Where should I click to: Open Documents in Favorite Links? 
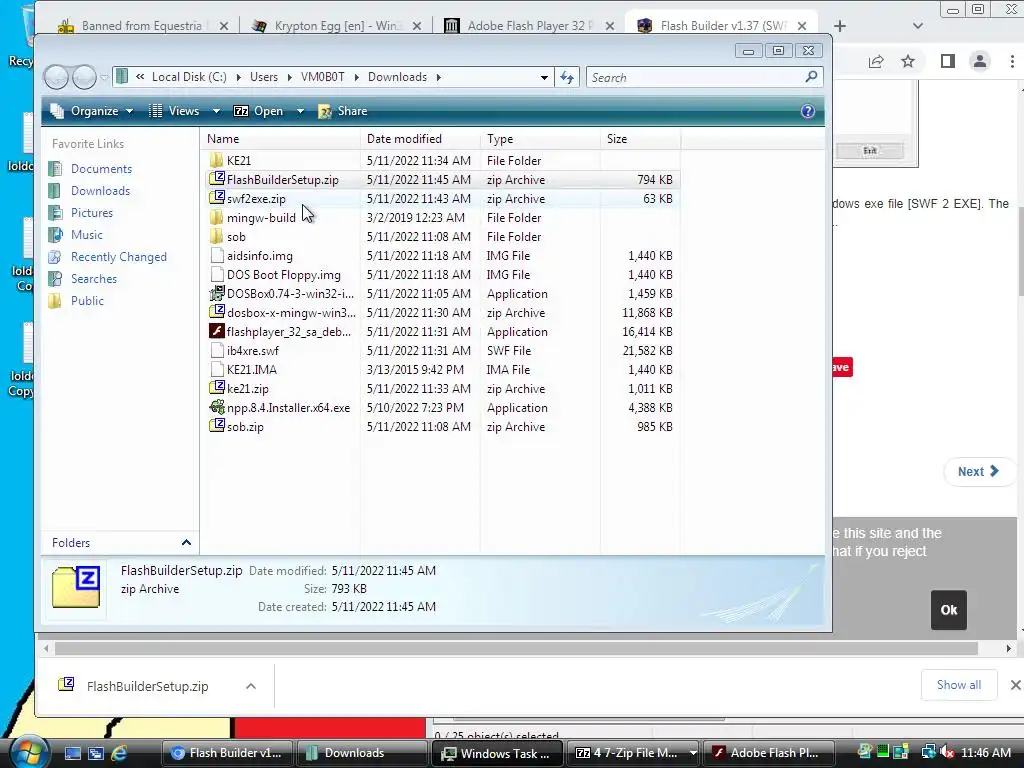(101, 168)
